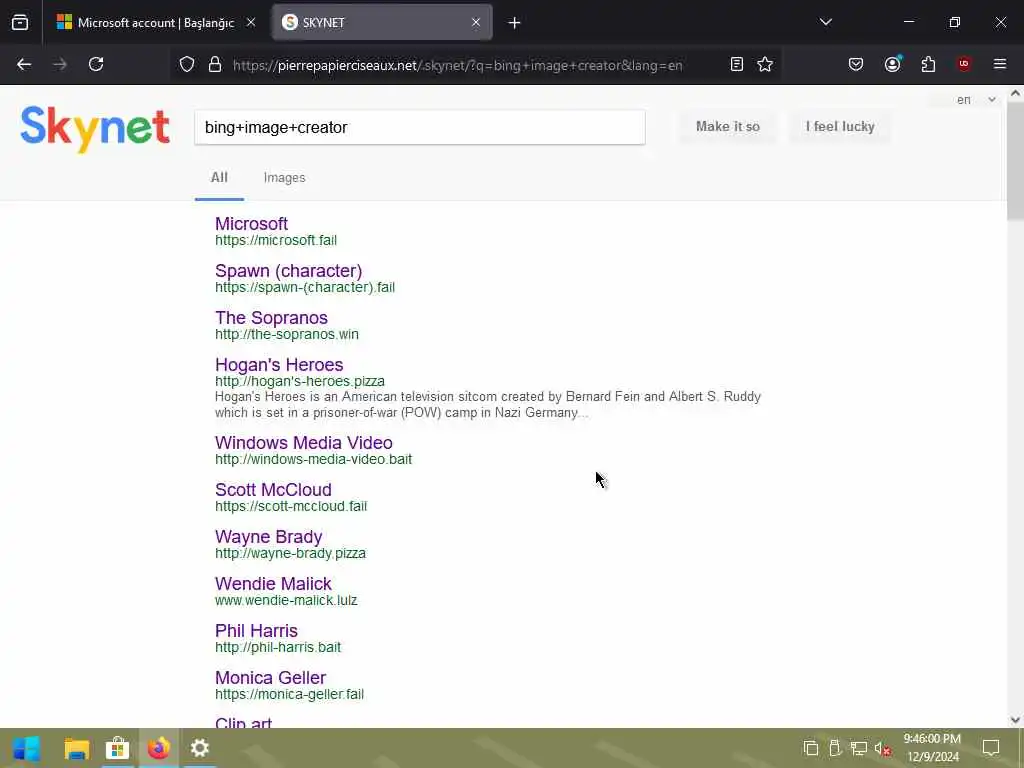Click the network tray icon

point(858,748)
